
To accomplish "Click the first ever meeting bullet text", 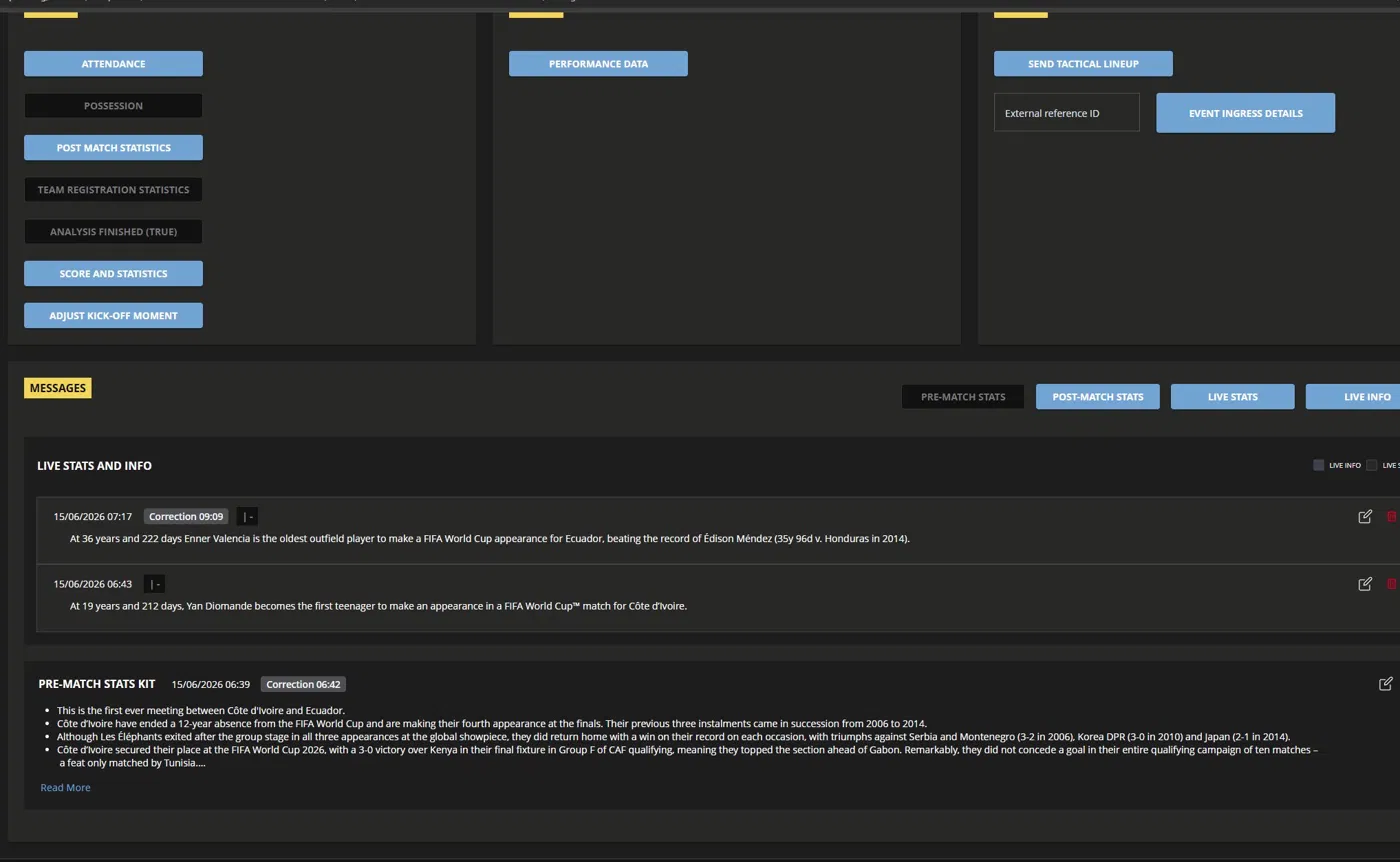I will tap(200, 711).
